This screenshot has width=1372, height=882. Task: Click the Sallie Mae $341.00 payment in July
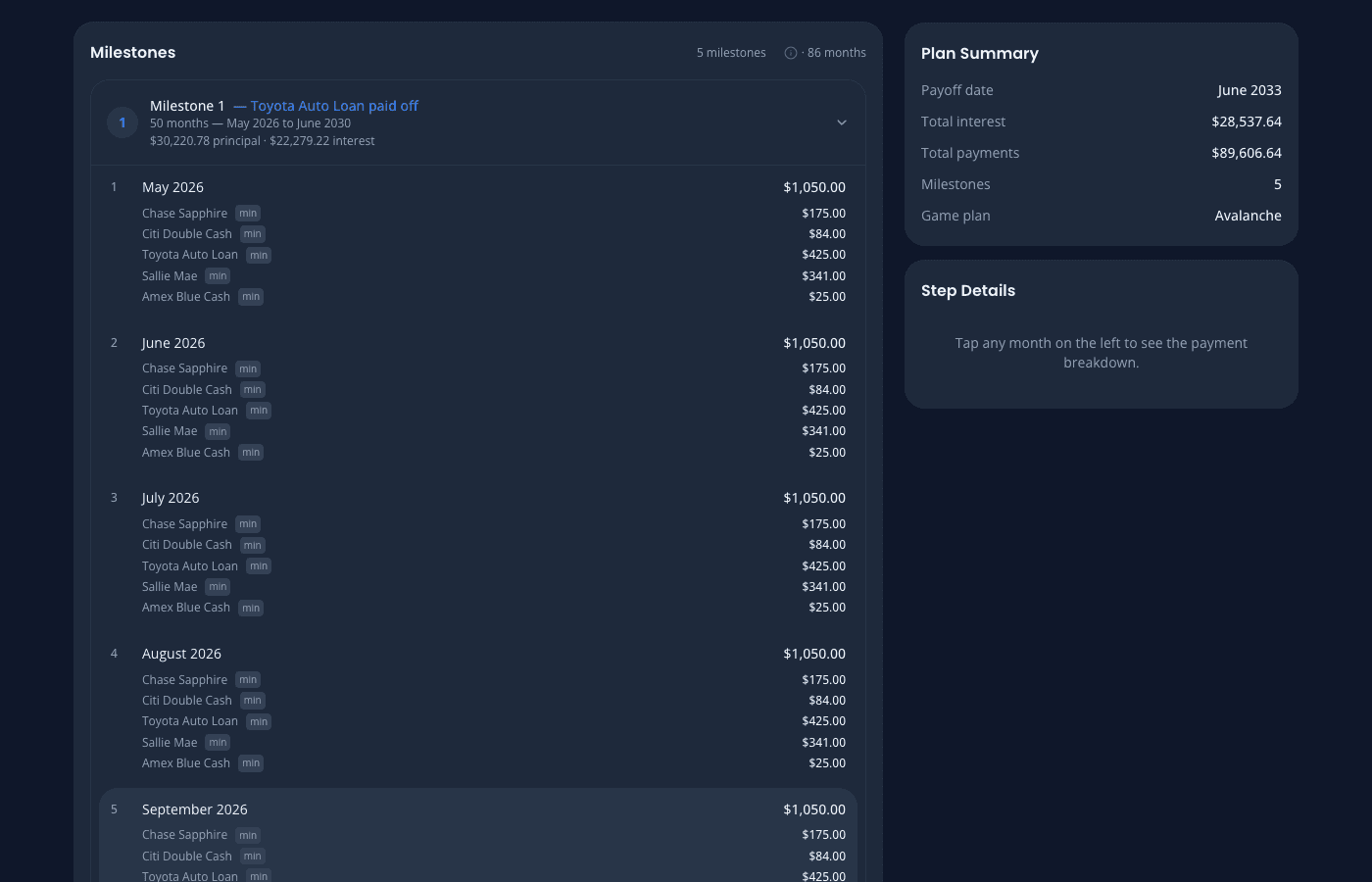tap(823, 586)
